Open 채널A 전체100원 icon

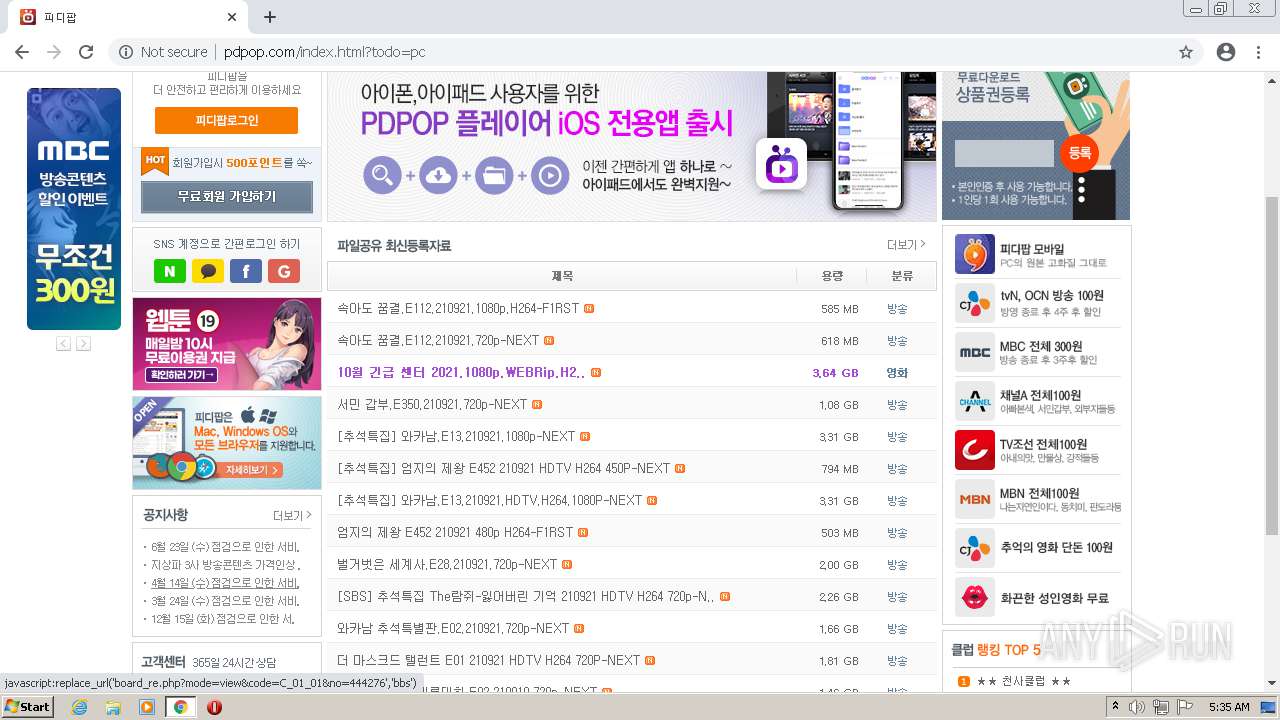(x=975, y=401)
